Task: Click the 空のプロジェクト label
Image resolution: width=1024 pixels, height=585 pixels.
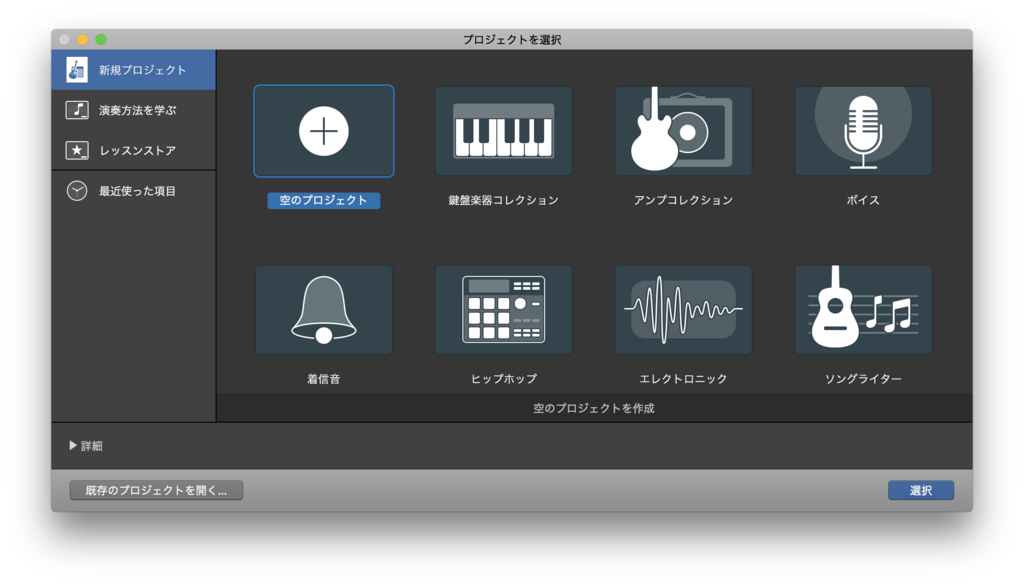Action: [324, 200]
